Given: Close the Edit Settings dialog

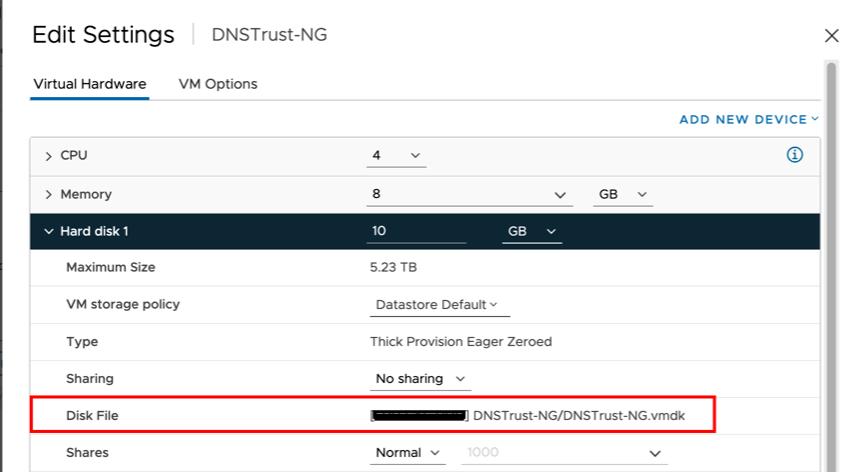Looking at the screenshot, I should pos(831,36).
